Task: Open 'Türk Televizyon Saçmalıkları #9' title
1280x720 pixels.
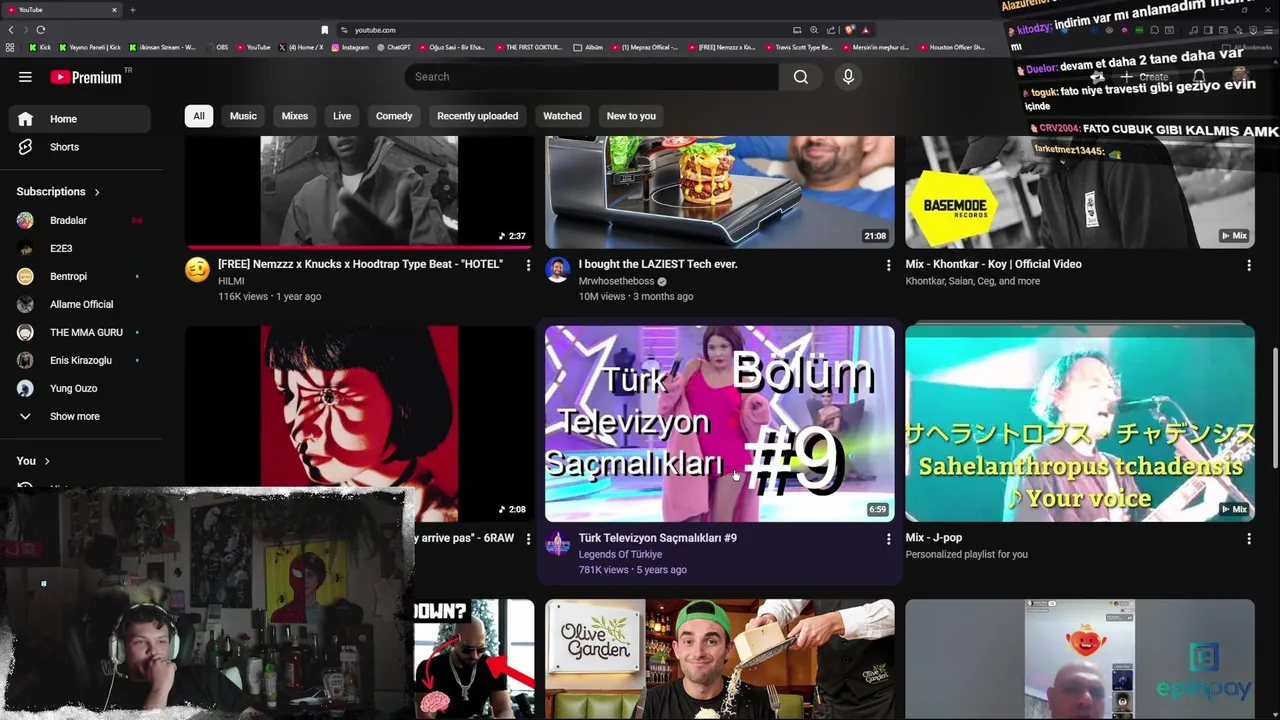Action: [658, 538]
